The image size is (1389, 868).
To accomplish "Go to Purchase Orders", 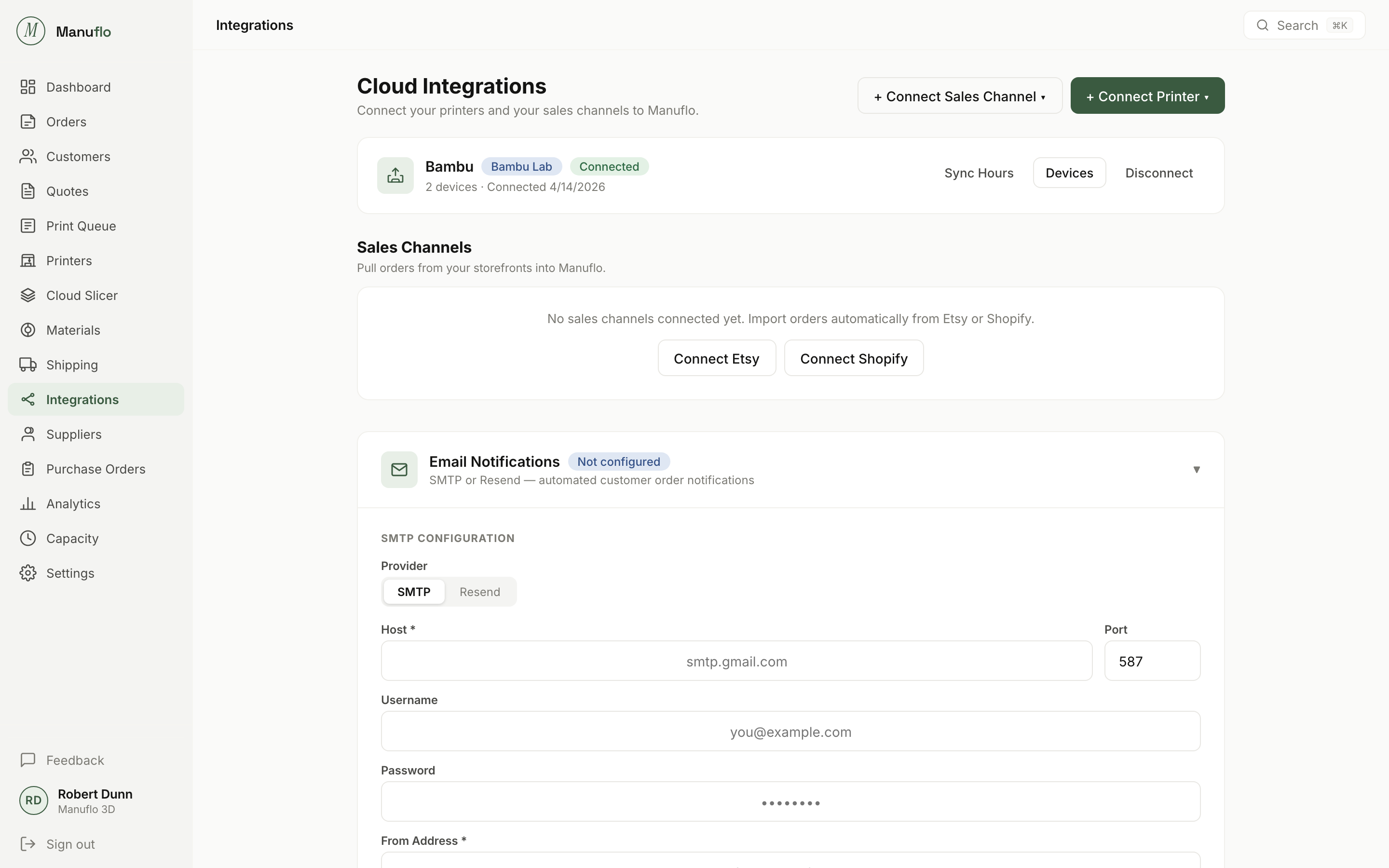I will point(96,469).
